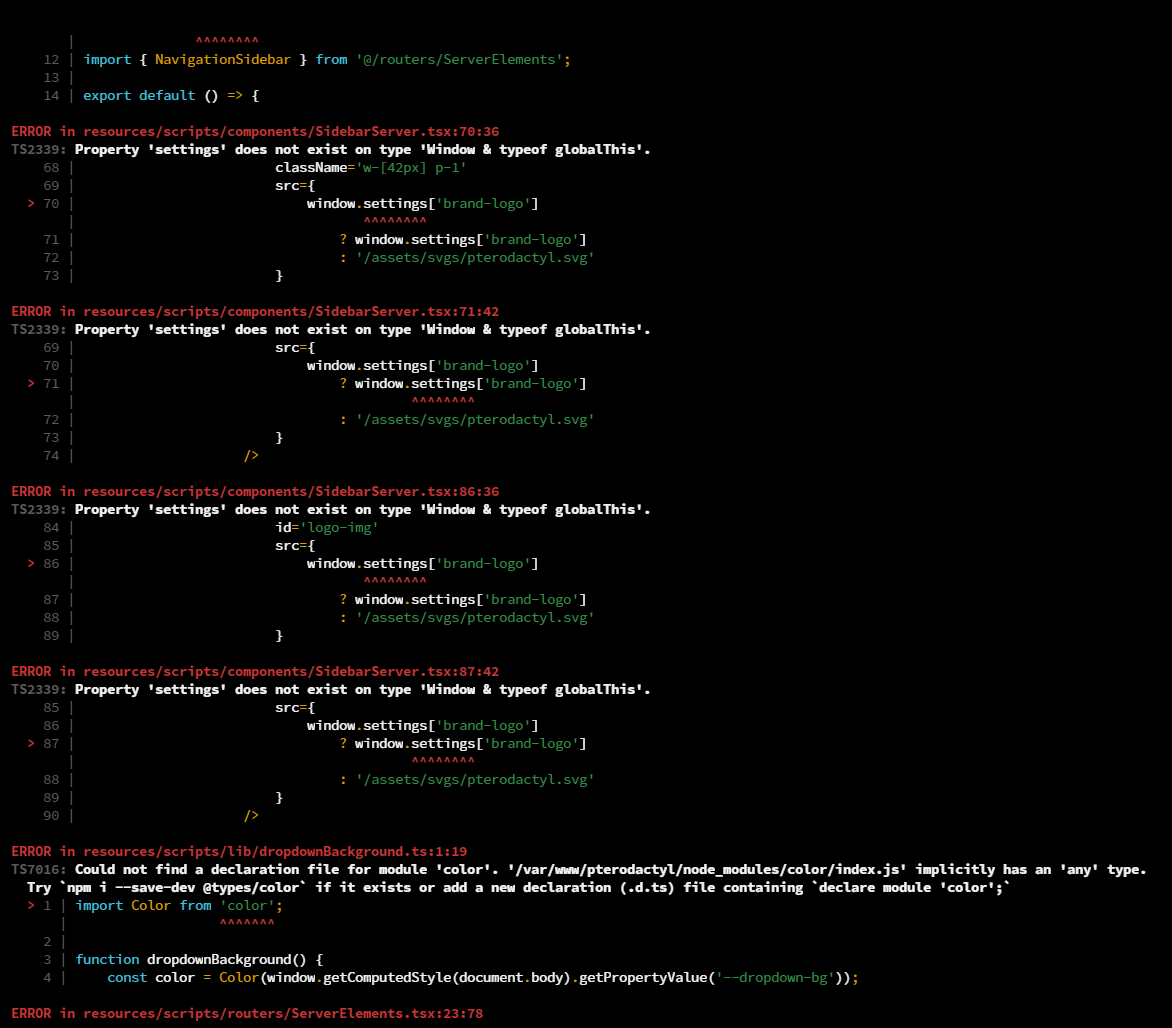Viewport: 1172px width, 1028px height.
Task: Click the TS2339 message under the 86:36 error
Action: (331, 510)
